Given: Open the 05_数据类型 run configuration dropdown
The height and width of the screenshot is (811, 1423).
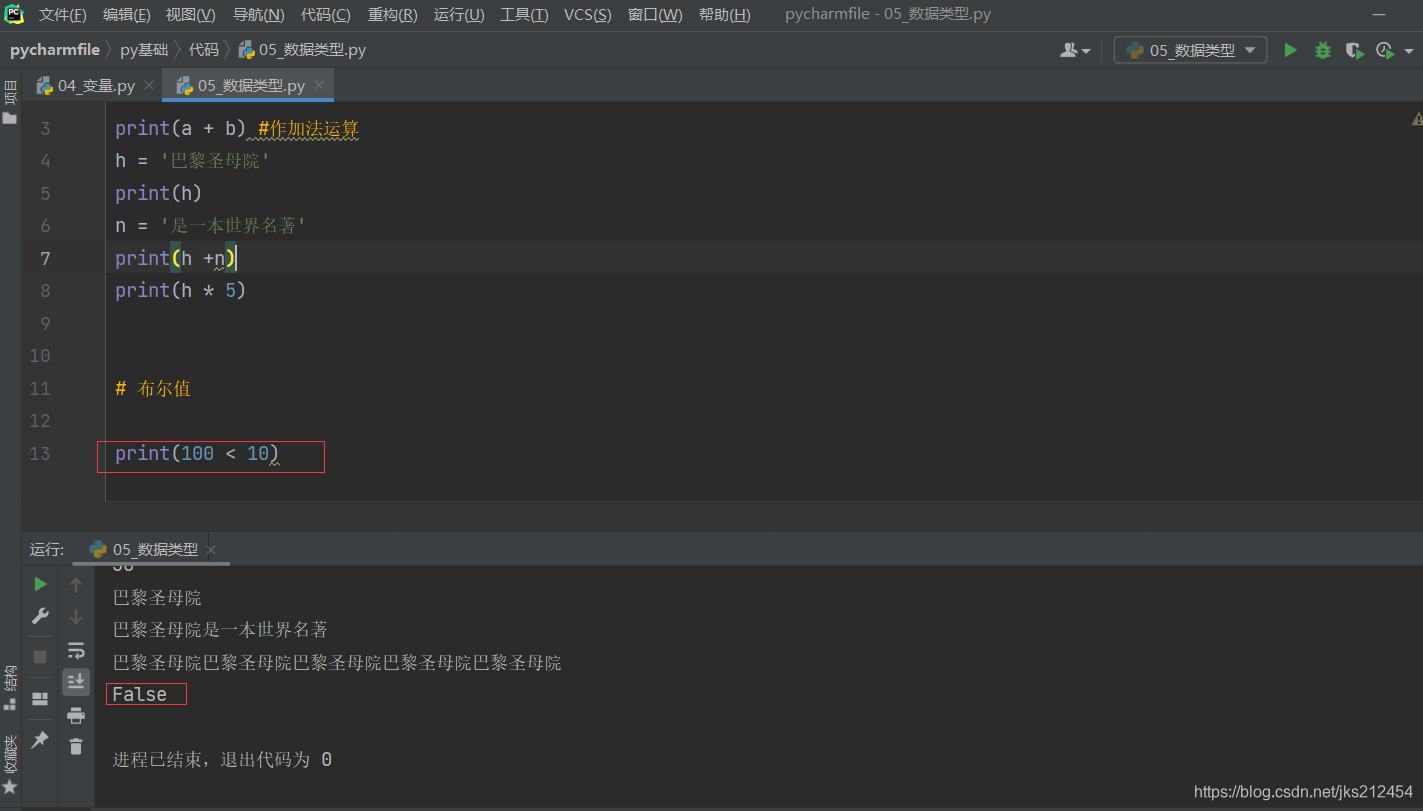Looking at the screenshot, I should click(x=1190, y=49).
